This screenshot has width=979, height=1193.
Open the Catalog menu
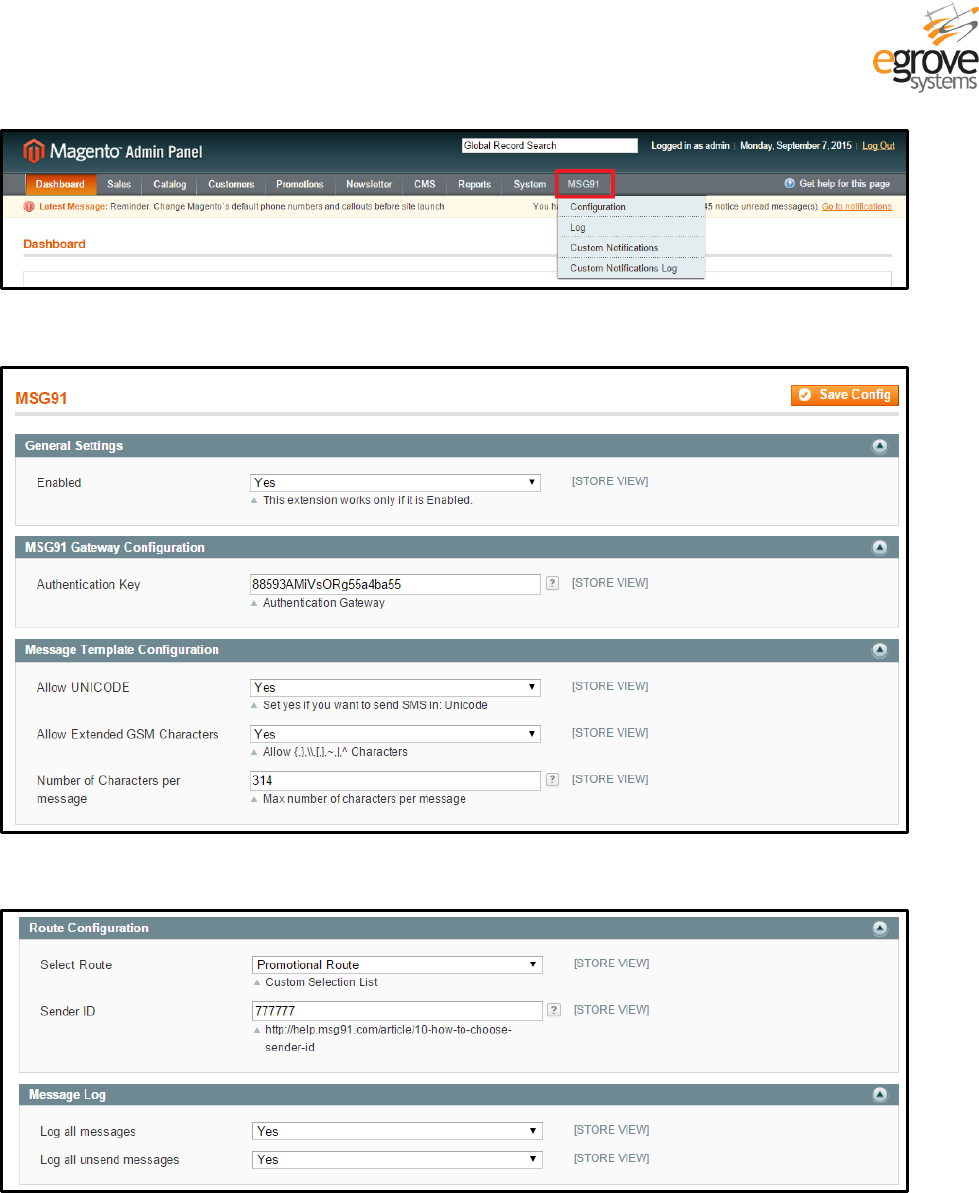[x=170, y=184]
